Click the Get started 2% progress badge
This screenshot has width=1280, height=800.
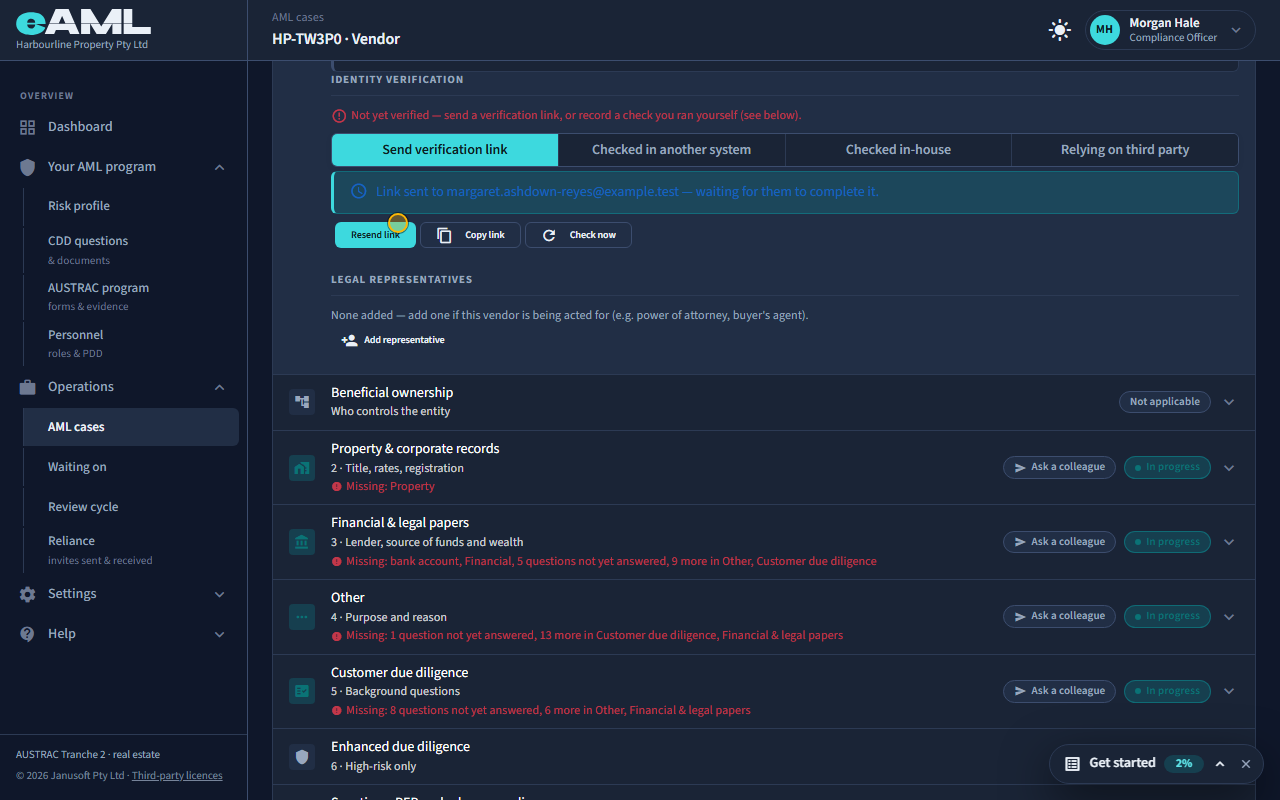1183,764
